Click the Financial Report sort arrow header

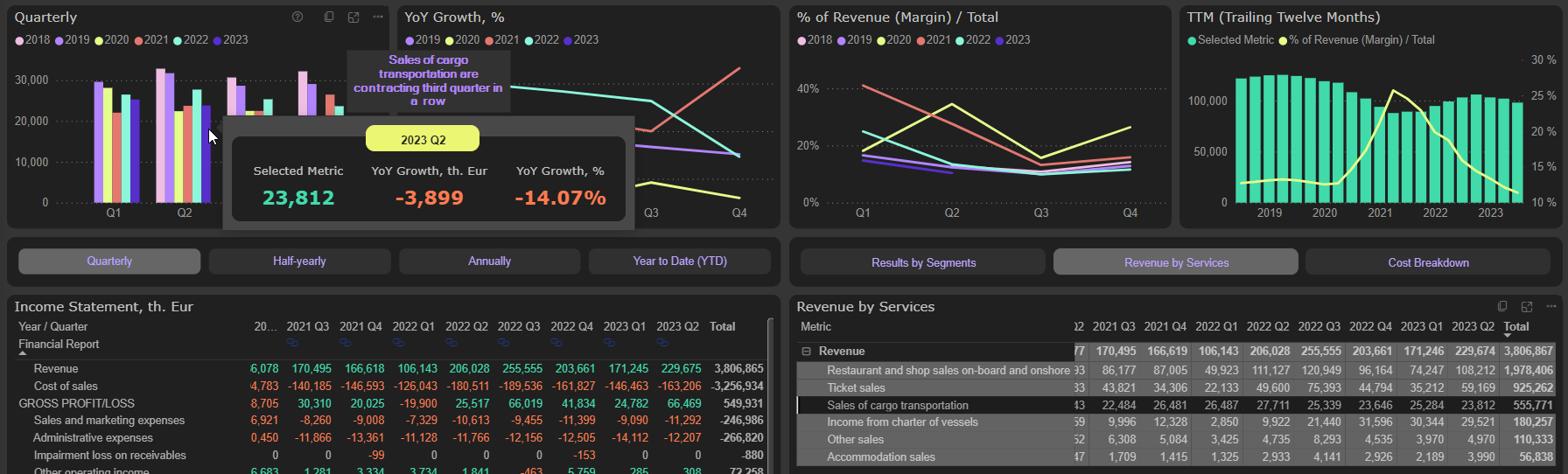pos(58,345)
